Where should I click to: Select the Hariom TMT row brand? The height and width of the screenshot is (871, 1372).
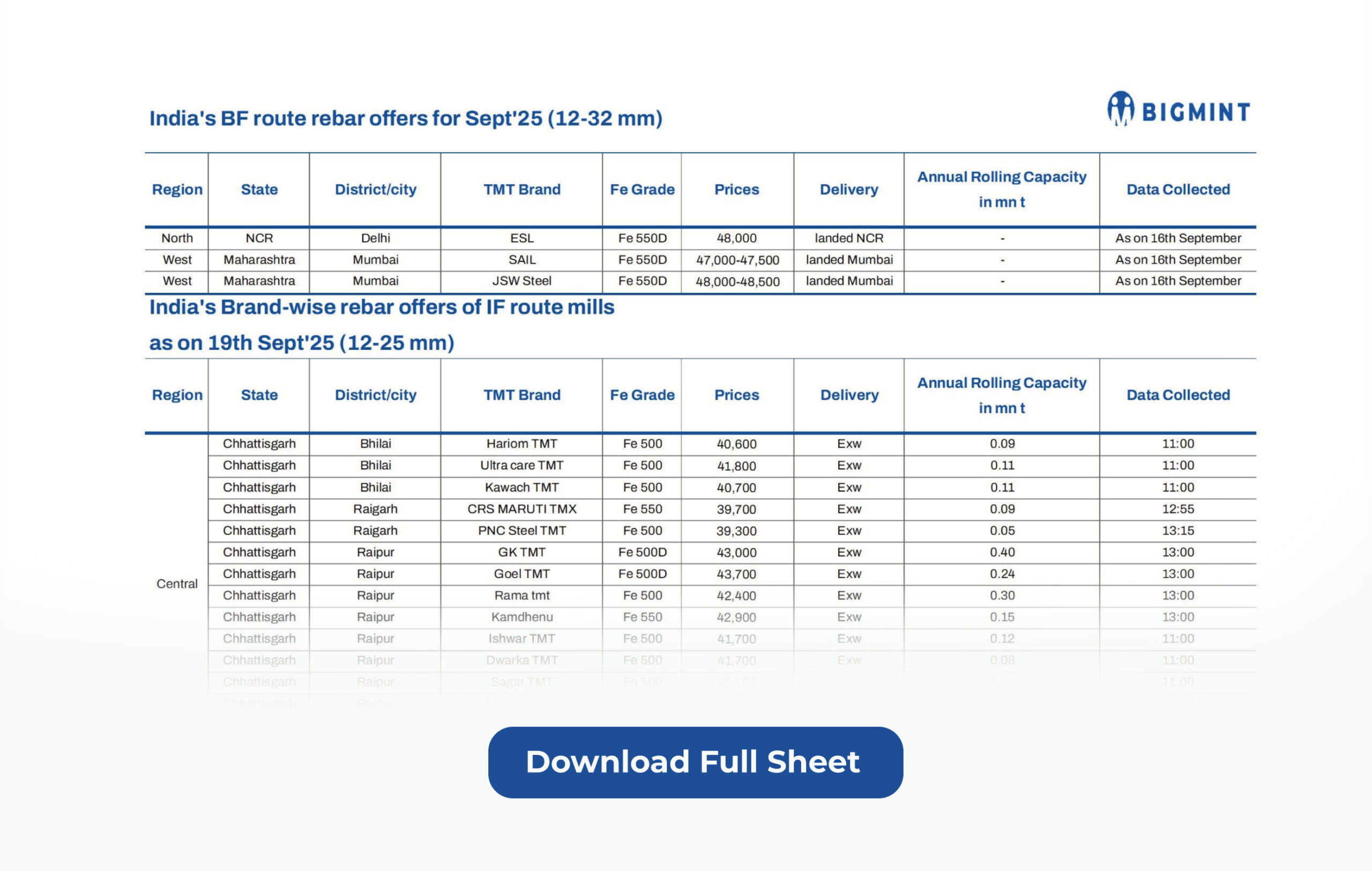(521, 444)
